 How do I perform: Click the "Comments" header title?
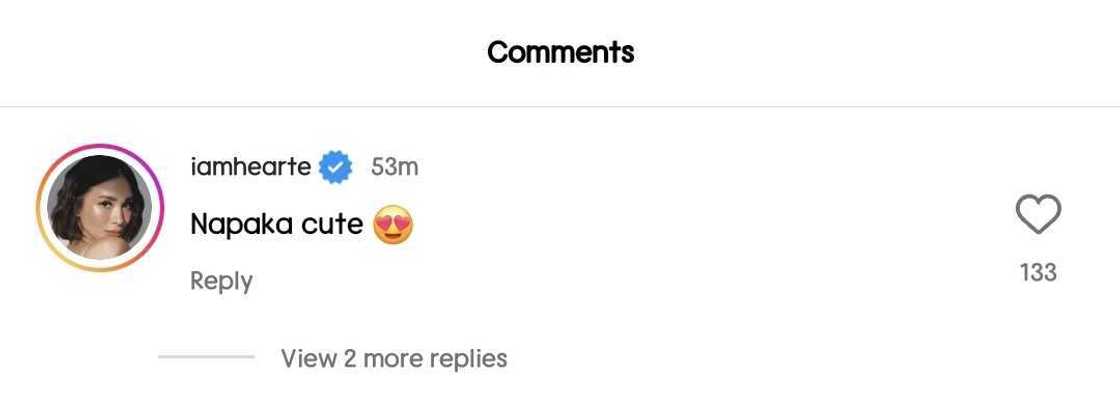tap(560, 52)
